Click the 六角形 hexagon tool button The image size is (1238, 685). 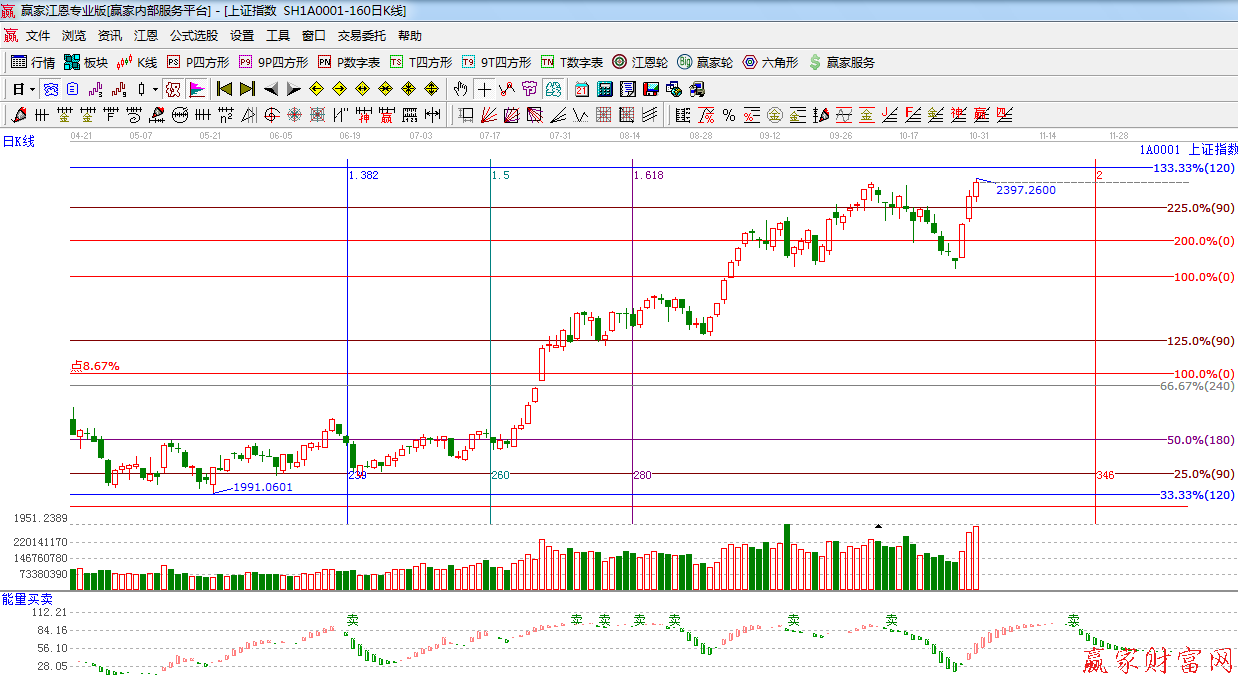tap(770, 62)
